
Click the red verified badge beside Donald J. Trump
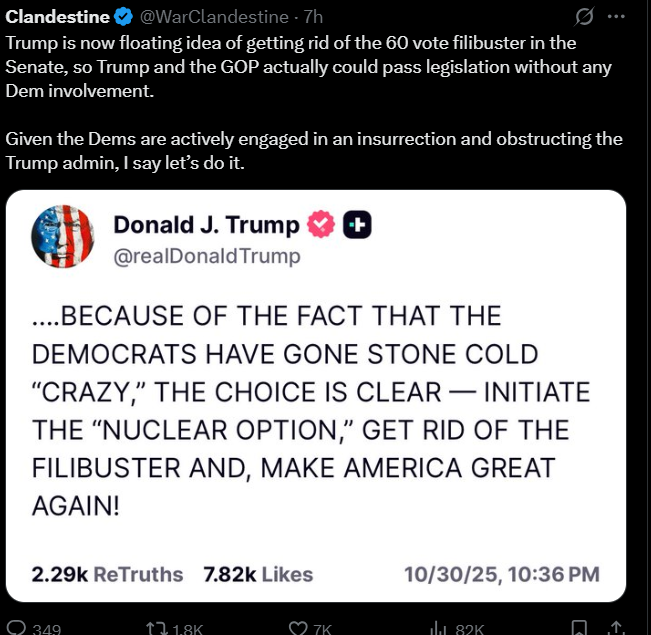point(320,226)
